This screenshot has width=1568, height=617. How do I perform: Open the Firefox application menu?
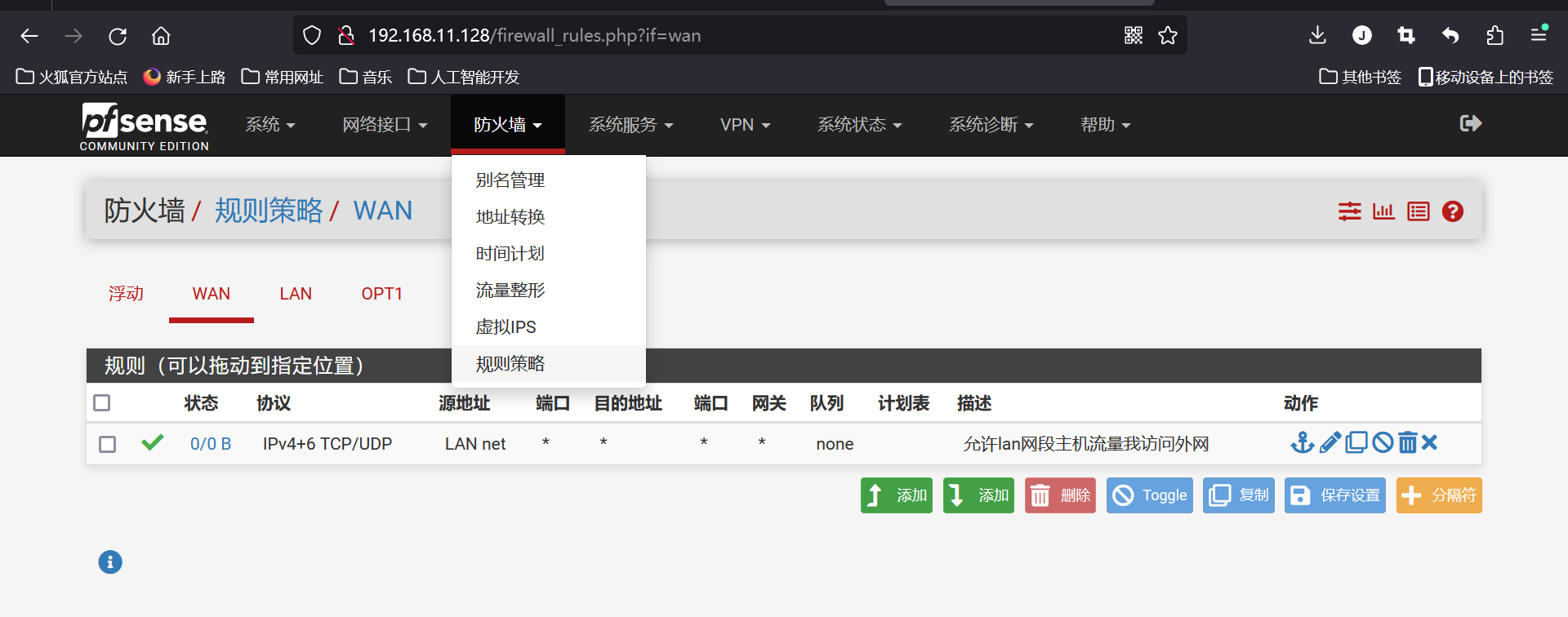click(x=1539, y=34)
